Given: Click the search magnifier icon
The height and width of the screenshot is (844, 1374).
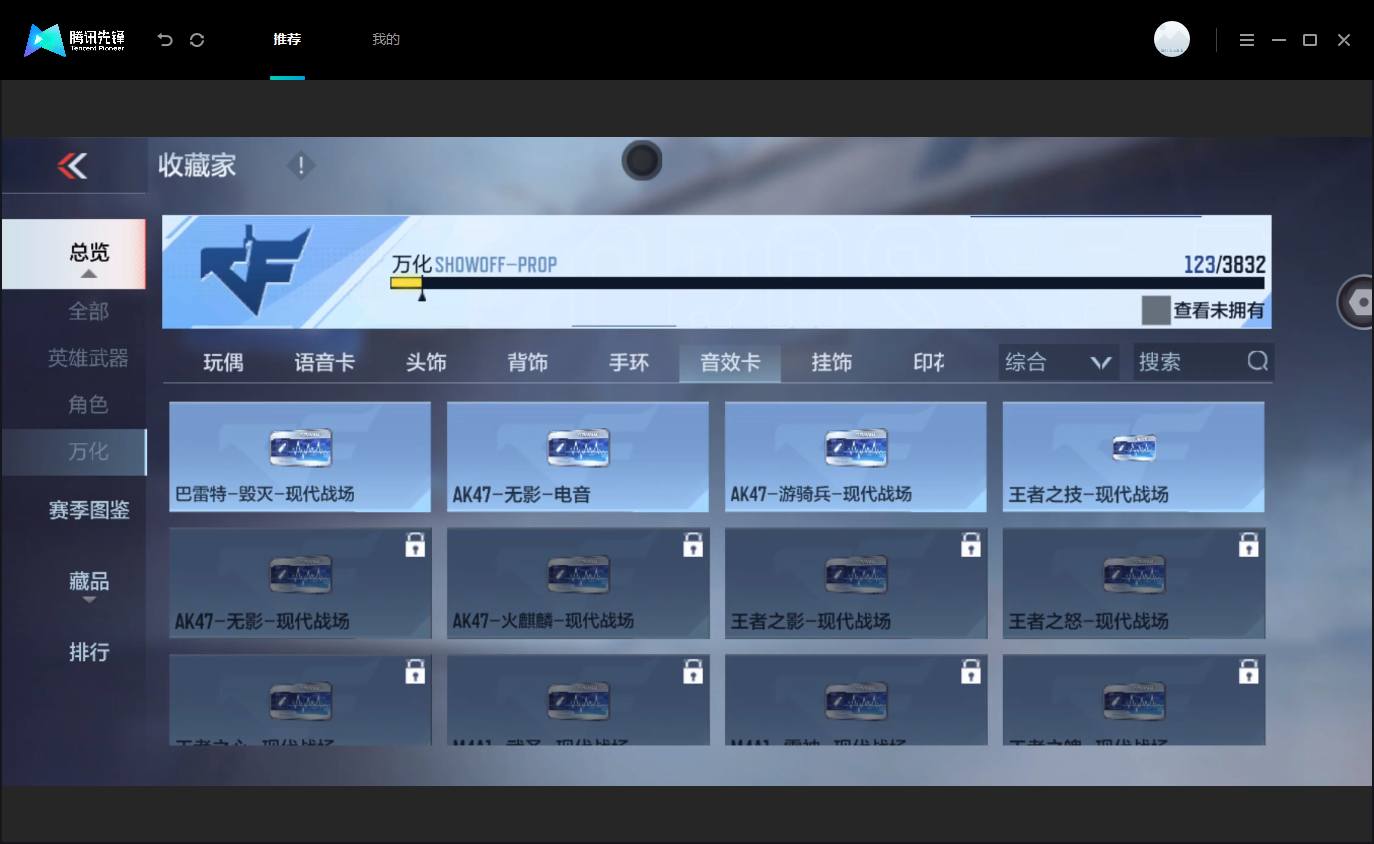Looking at the screenshot, I should [1258, 361].
